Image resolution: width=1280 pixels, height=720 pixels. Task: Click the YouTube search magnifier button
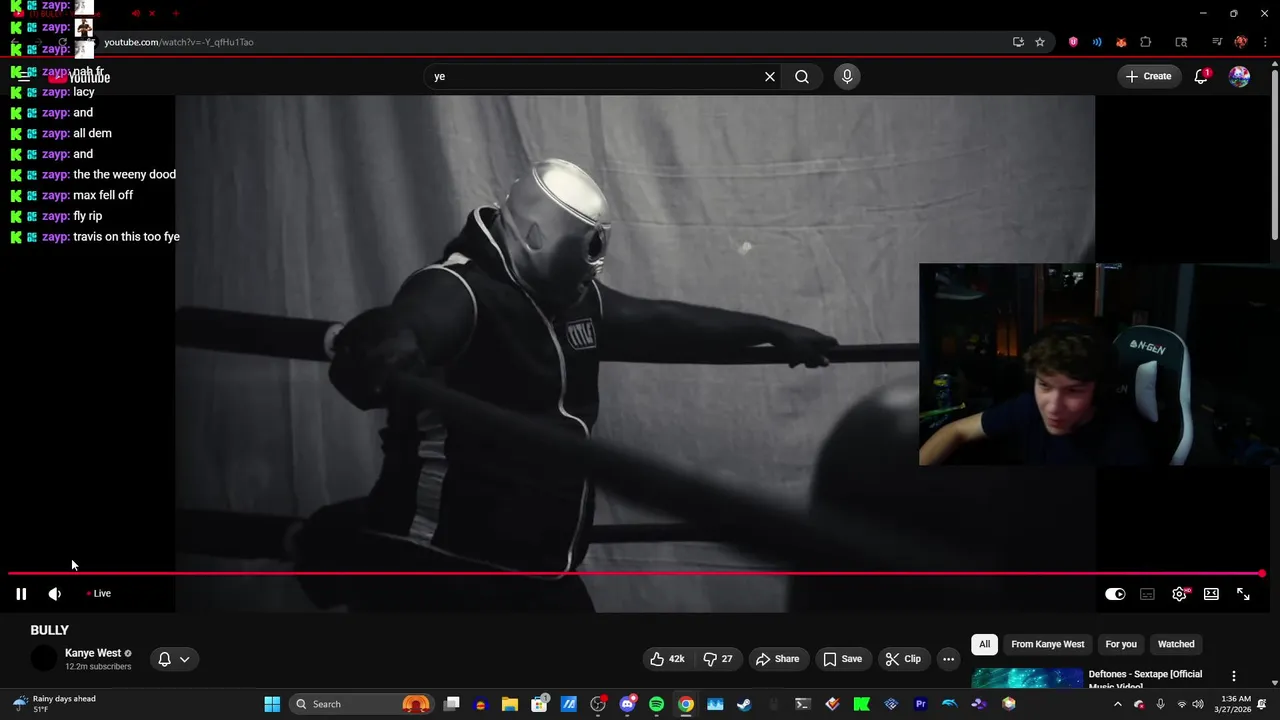(802, 76)
